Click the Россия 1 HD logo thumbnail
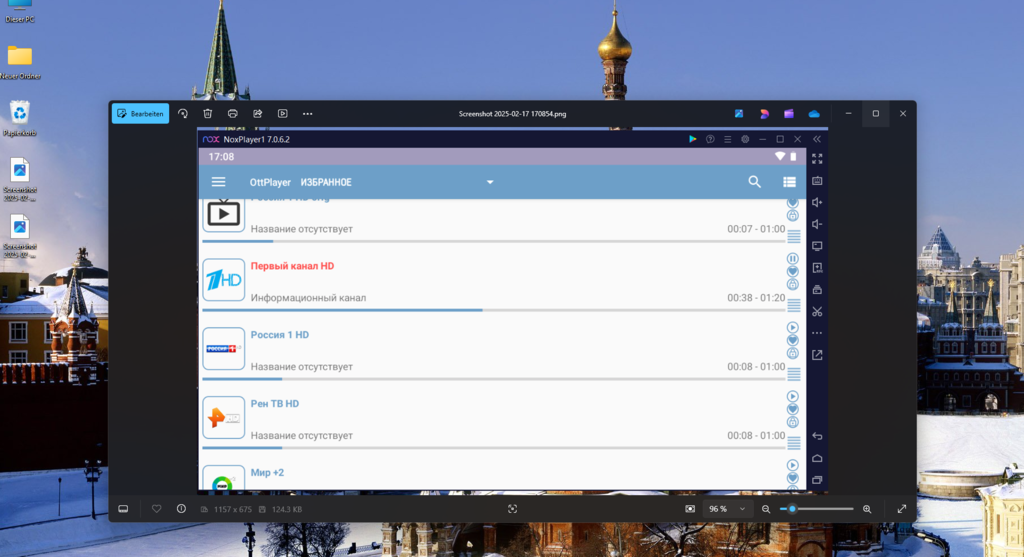Viewport: 1024px width, 557px height. [x=223, y=349]
